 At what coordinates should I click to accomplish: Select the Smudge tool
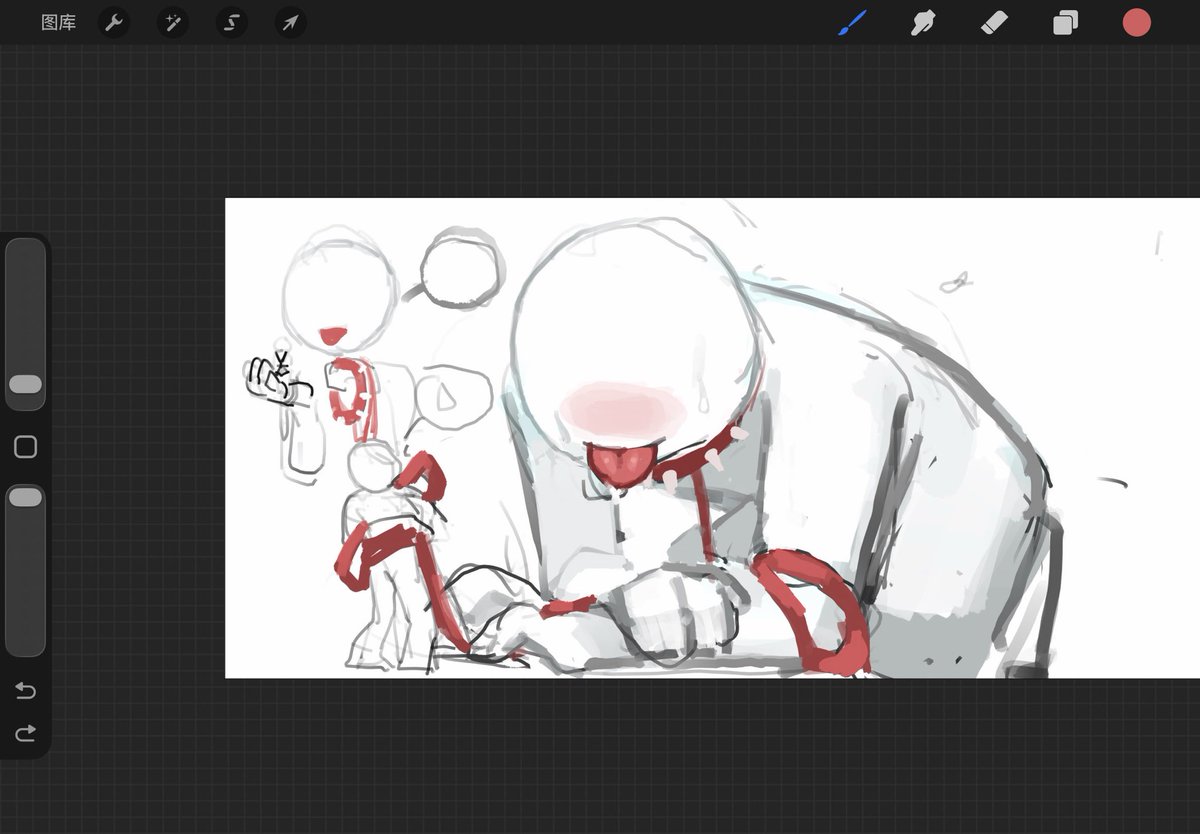click(x=923, y=22)
